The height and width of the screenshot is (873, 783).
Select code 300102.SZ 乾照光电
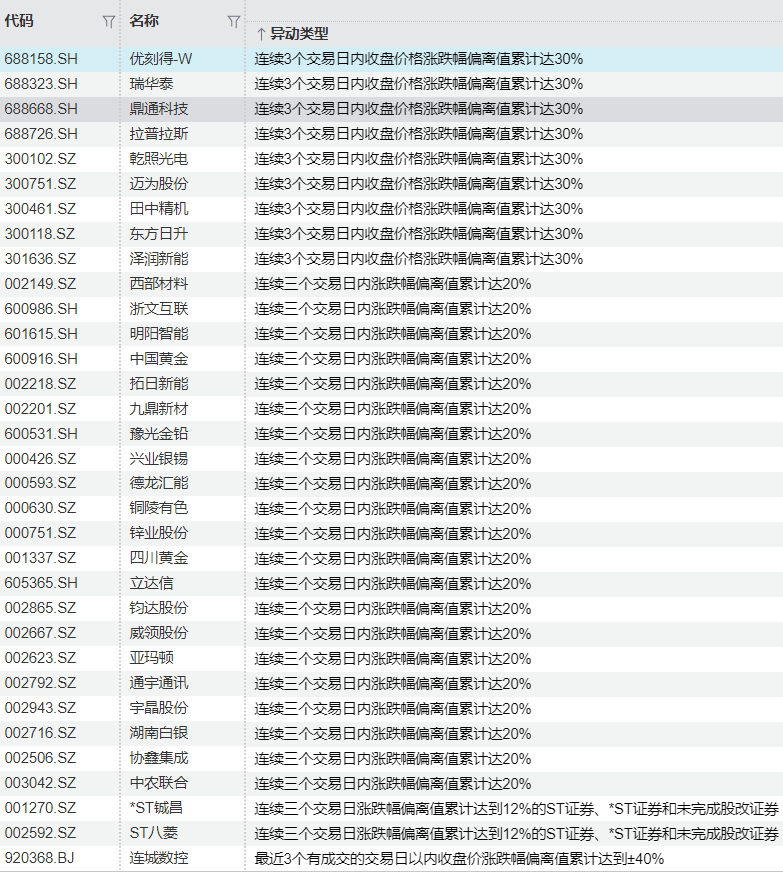[40, 159]
